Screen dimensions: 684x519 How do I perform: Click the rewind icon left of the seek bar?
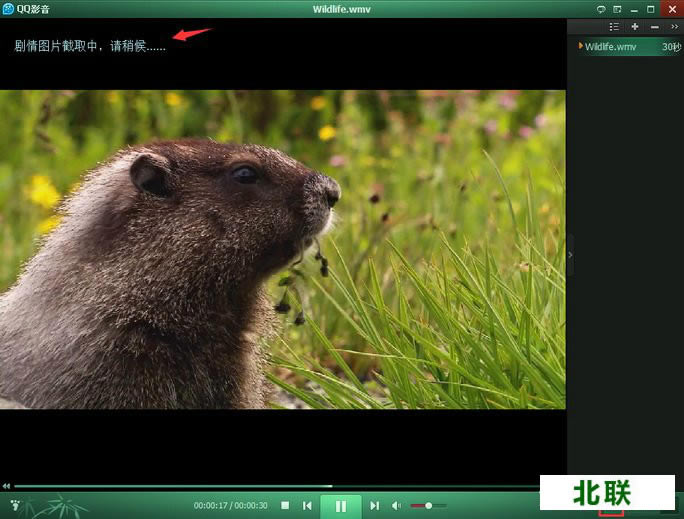point(7,486)
